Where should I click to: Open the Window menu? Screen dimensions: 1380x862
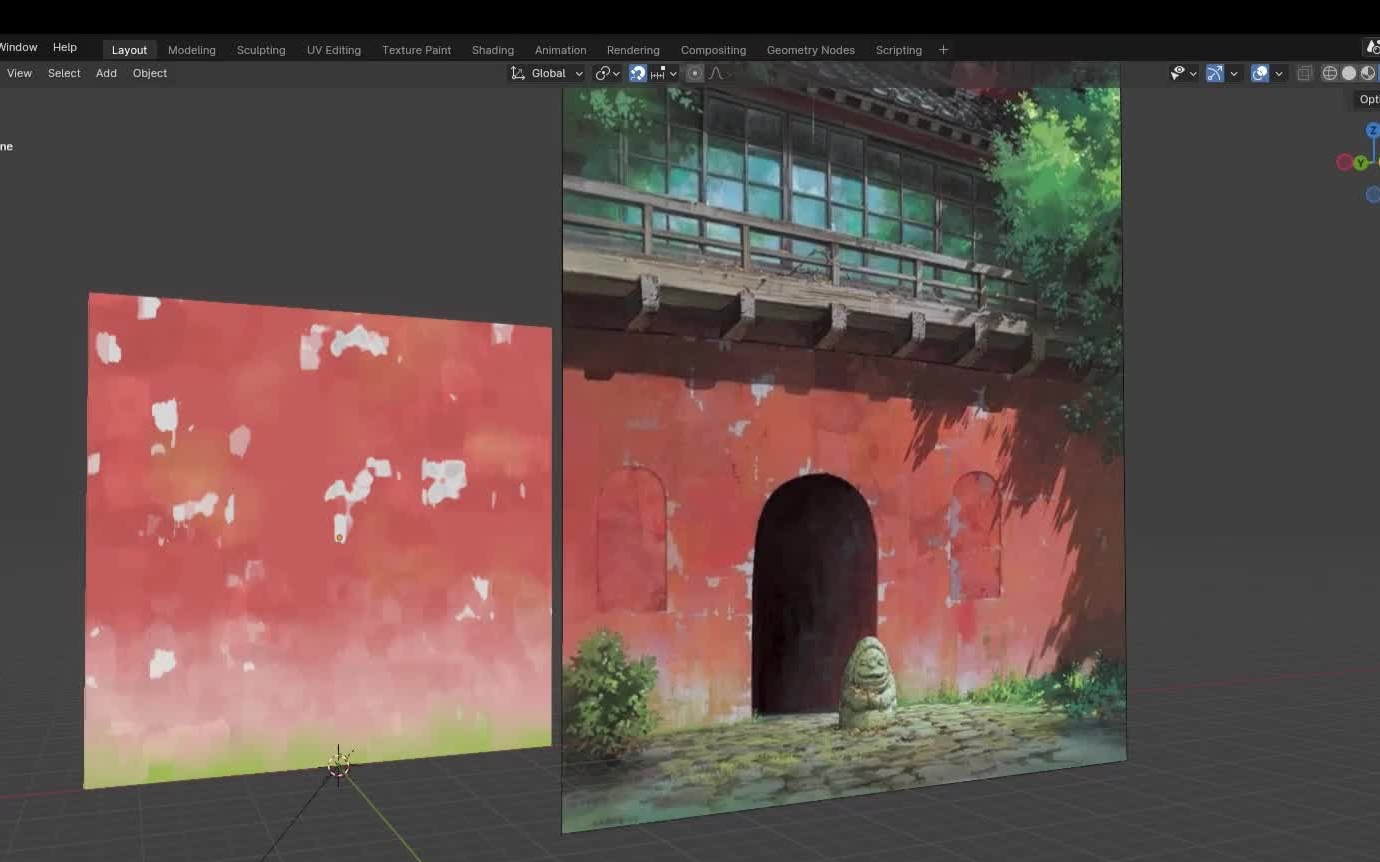18,47
